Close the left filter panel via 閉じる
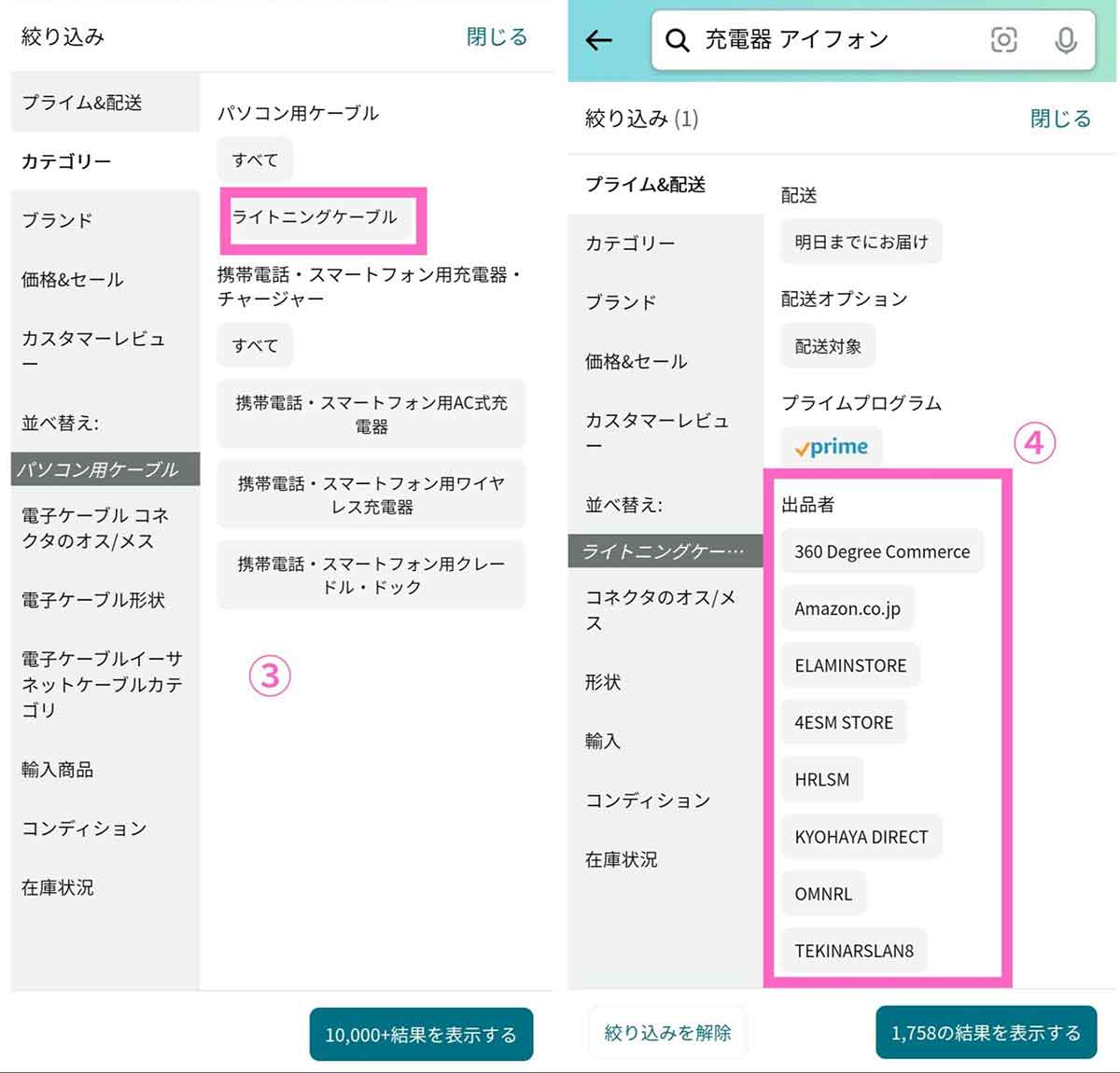 tap(497, 36)
